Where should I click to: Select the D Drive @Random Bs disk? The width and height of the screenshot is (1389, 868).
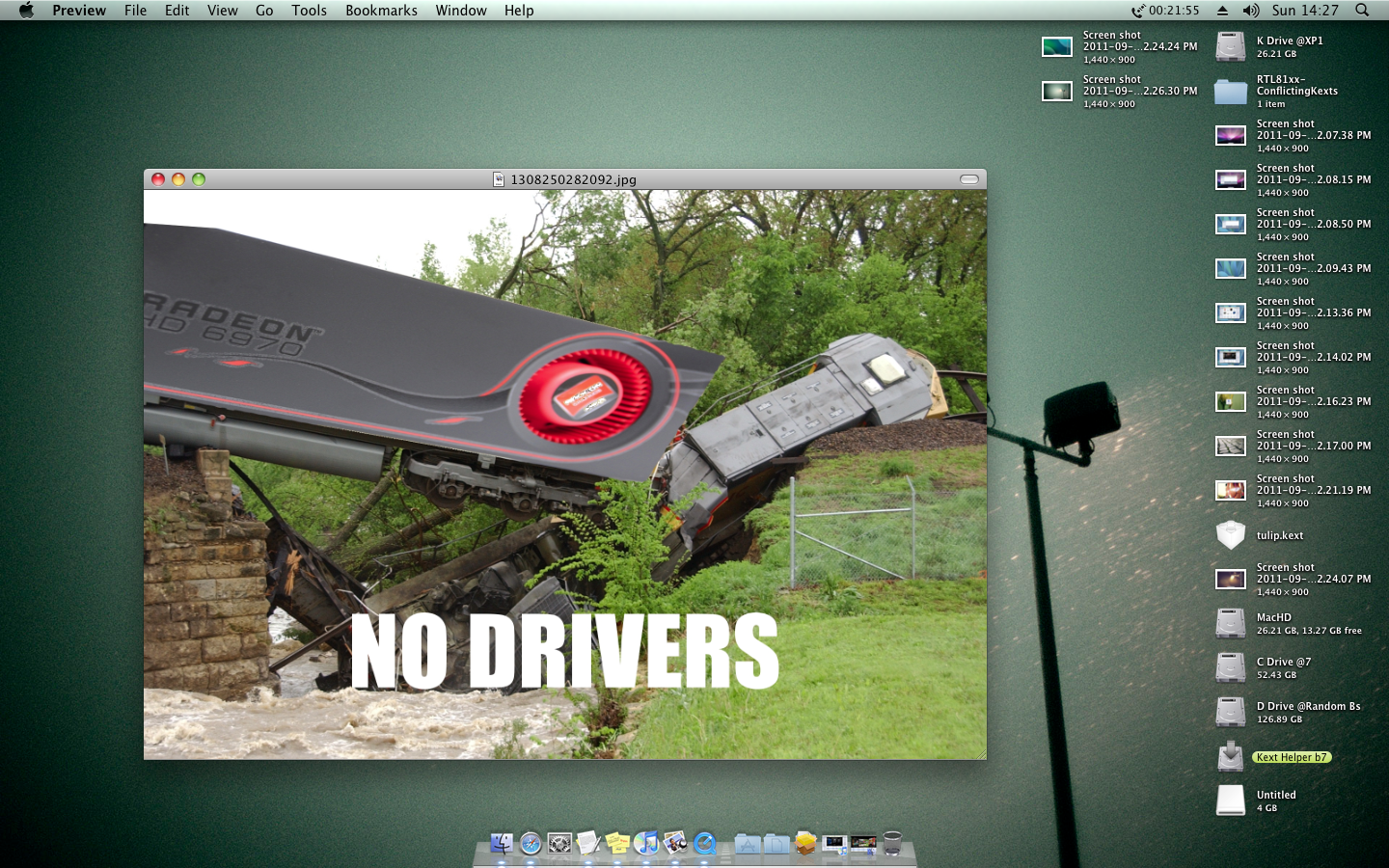[x=1231, y=712]
